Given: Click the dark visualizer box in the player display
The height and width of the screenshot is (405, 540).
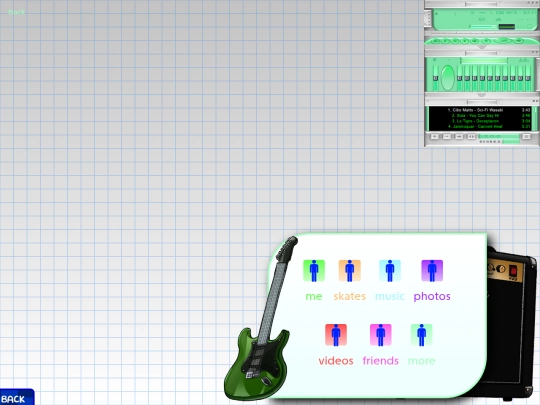Looking at the screenshot, I should (507, 27).
